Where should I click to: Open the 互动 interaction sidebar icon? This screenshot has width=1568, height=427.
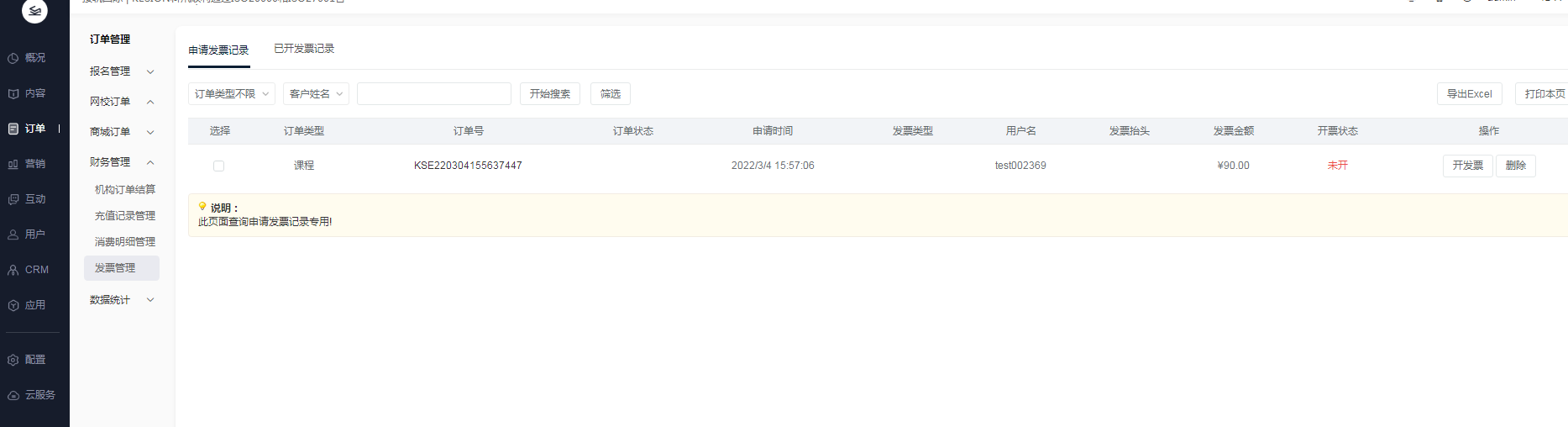click(x=13, y=199)
